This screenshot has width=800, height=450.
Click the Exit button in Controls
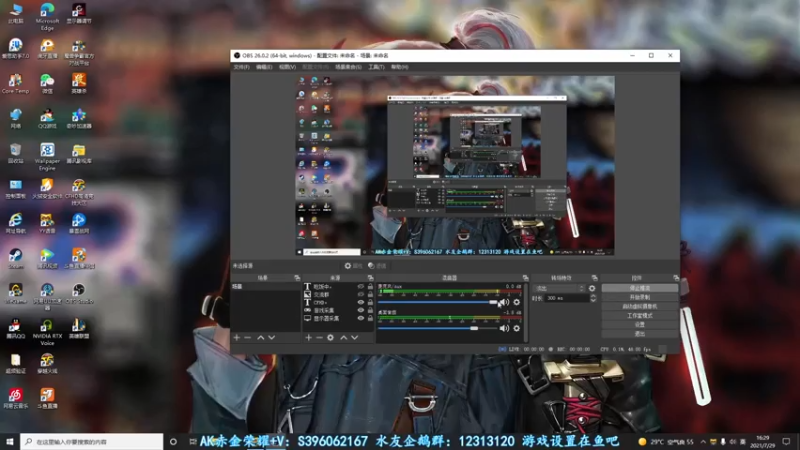click(640, 334)
